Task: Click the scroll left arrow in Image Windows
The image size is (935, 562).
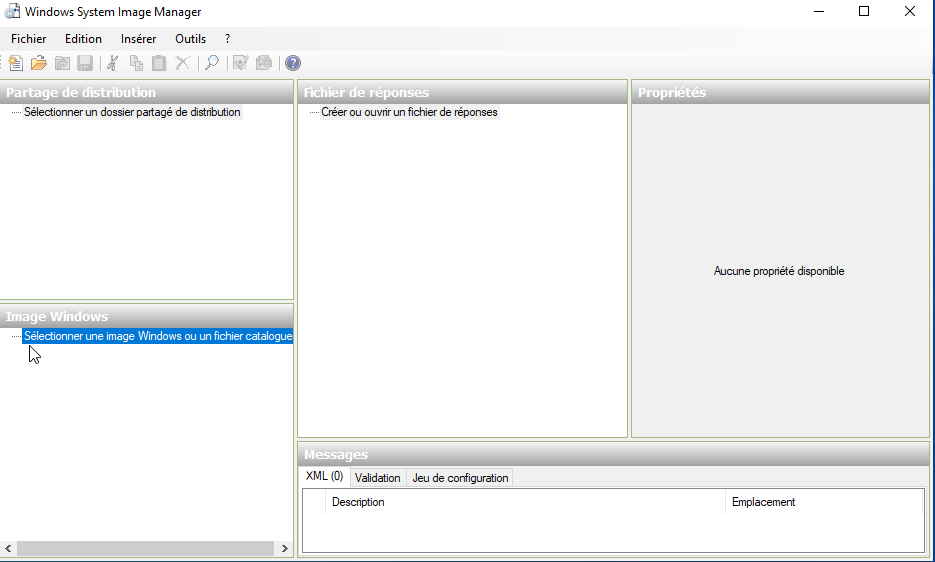Action: tap(8, 548)
